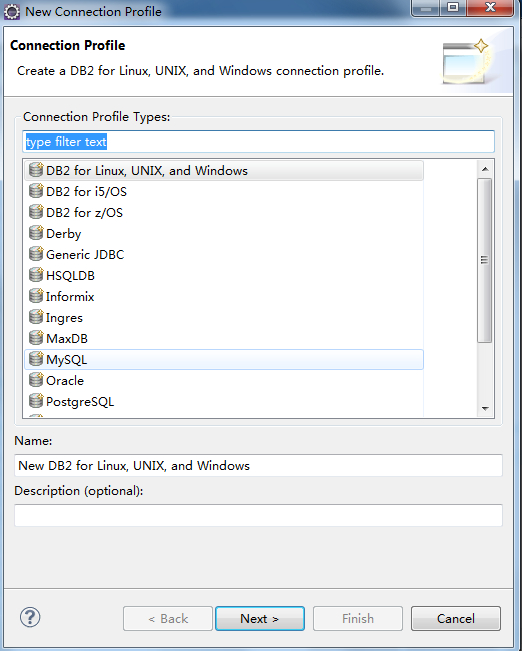Close the New Connection Profile window

(490, 7)
